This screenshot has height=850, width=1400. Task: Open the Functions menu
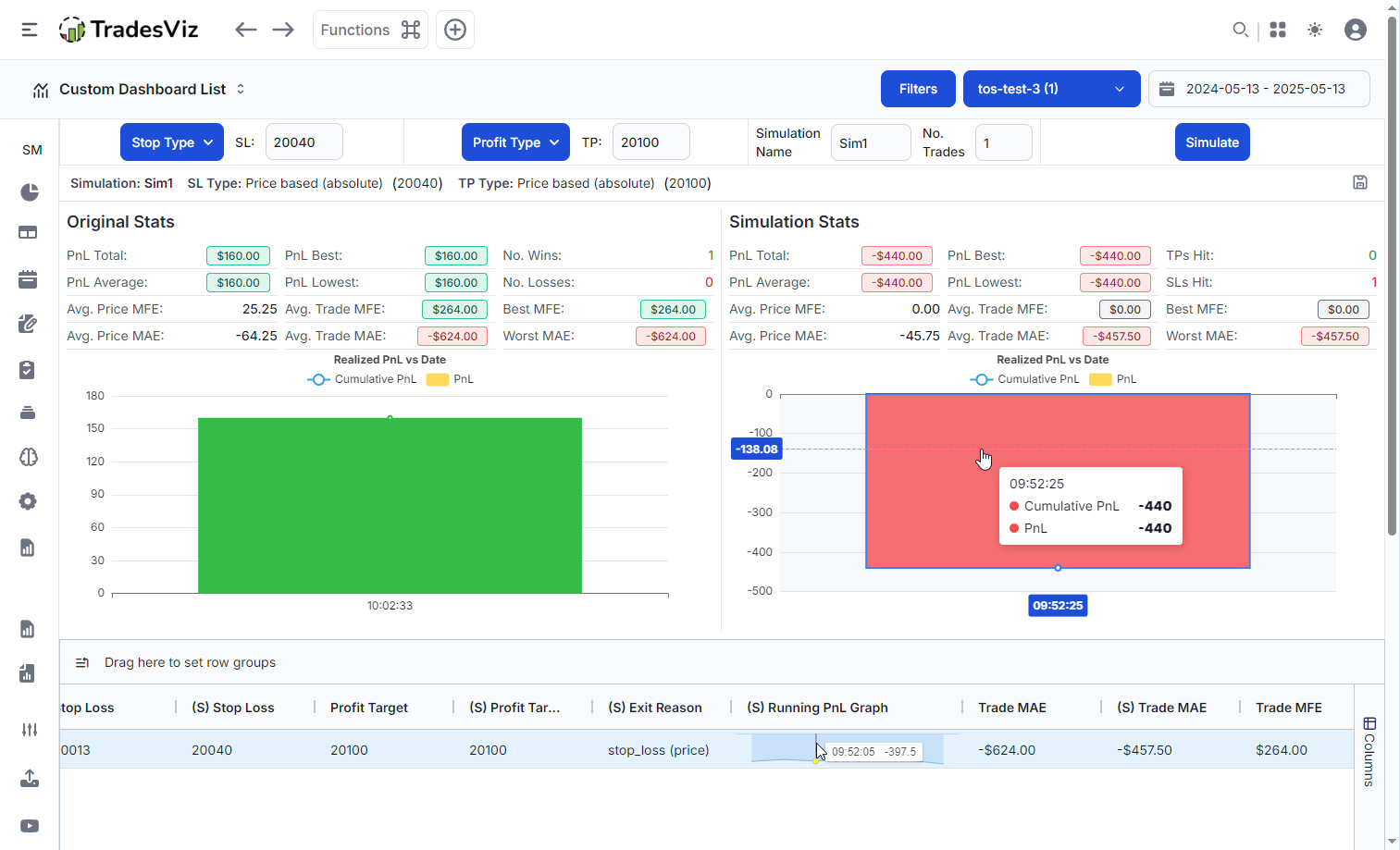(370, 30)
